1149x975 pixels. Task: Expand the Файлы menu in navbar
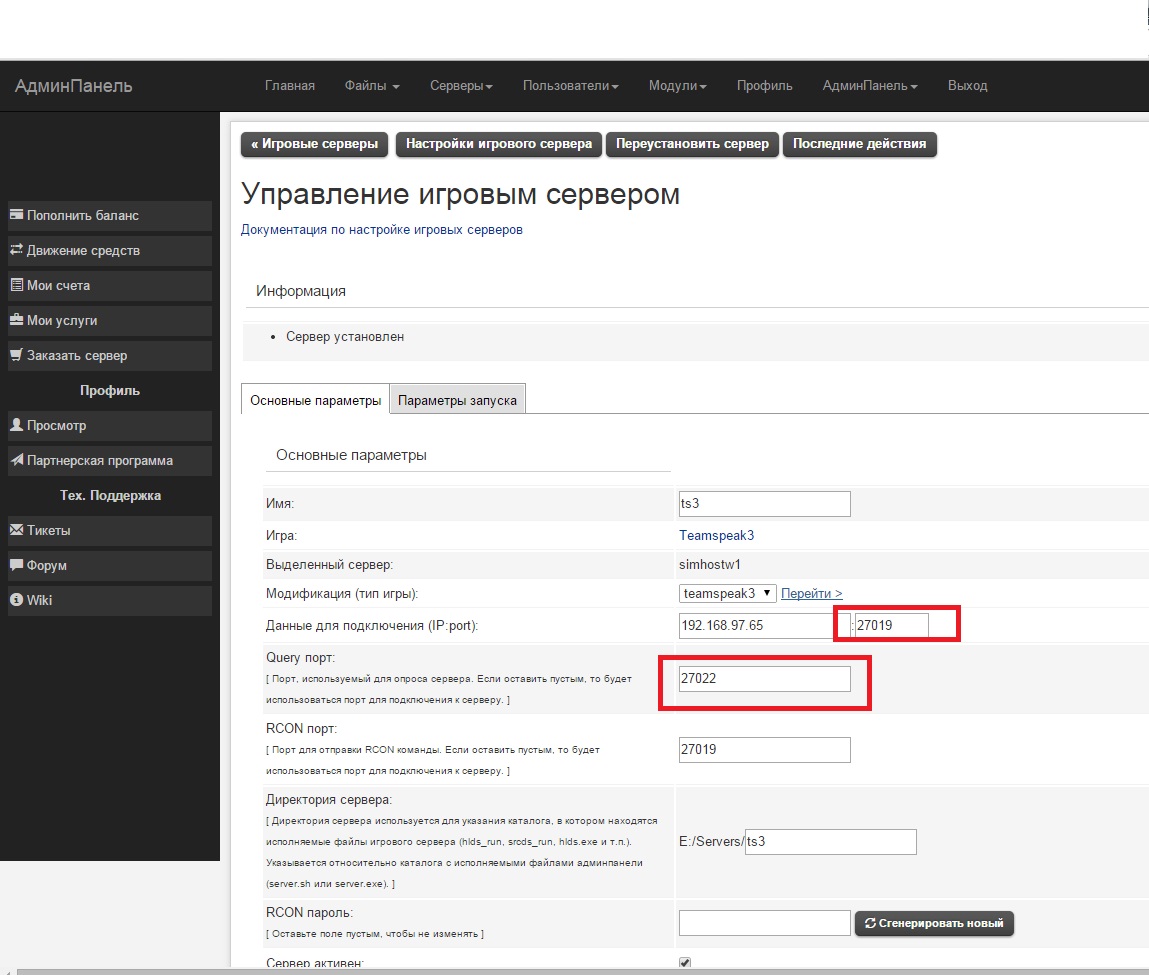tap(371, 86)
